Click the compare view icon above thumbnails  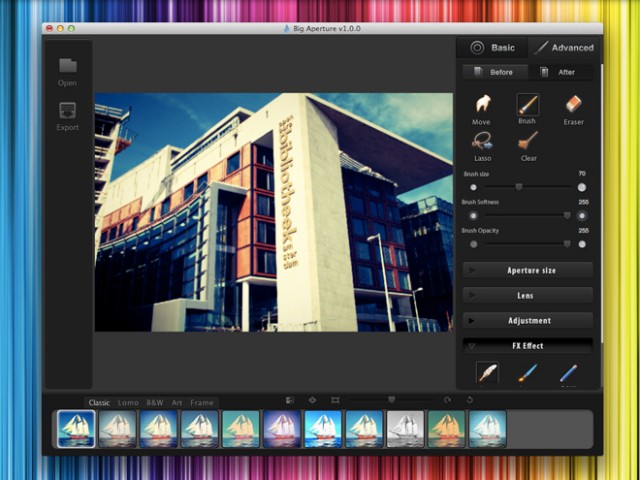click(290, 400)
